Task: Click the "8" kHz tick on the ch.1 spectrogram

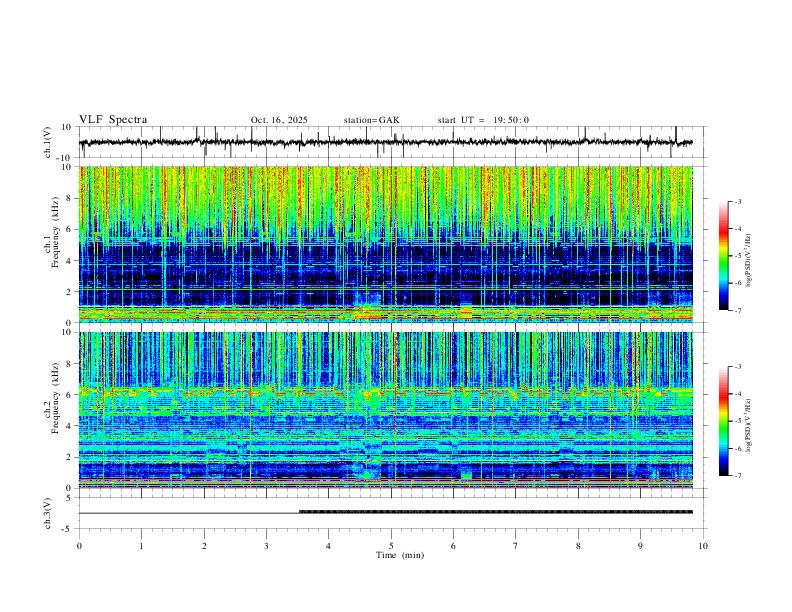Action: (x=70, y=198)
